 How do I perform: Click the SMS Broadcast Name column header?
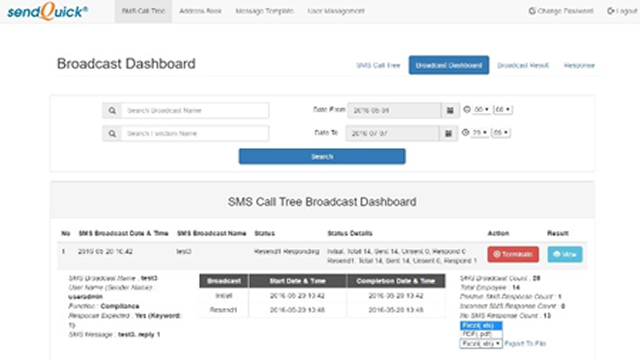point(211,233)
